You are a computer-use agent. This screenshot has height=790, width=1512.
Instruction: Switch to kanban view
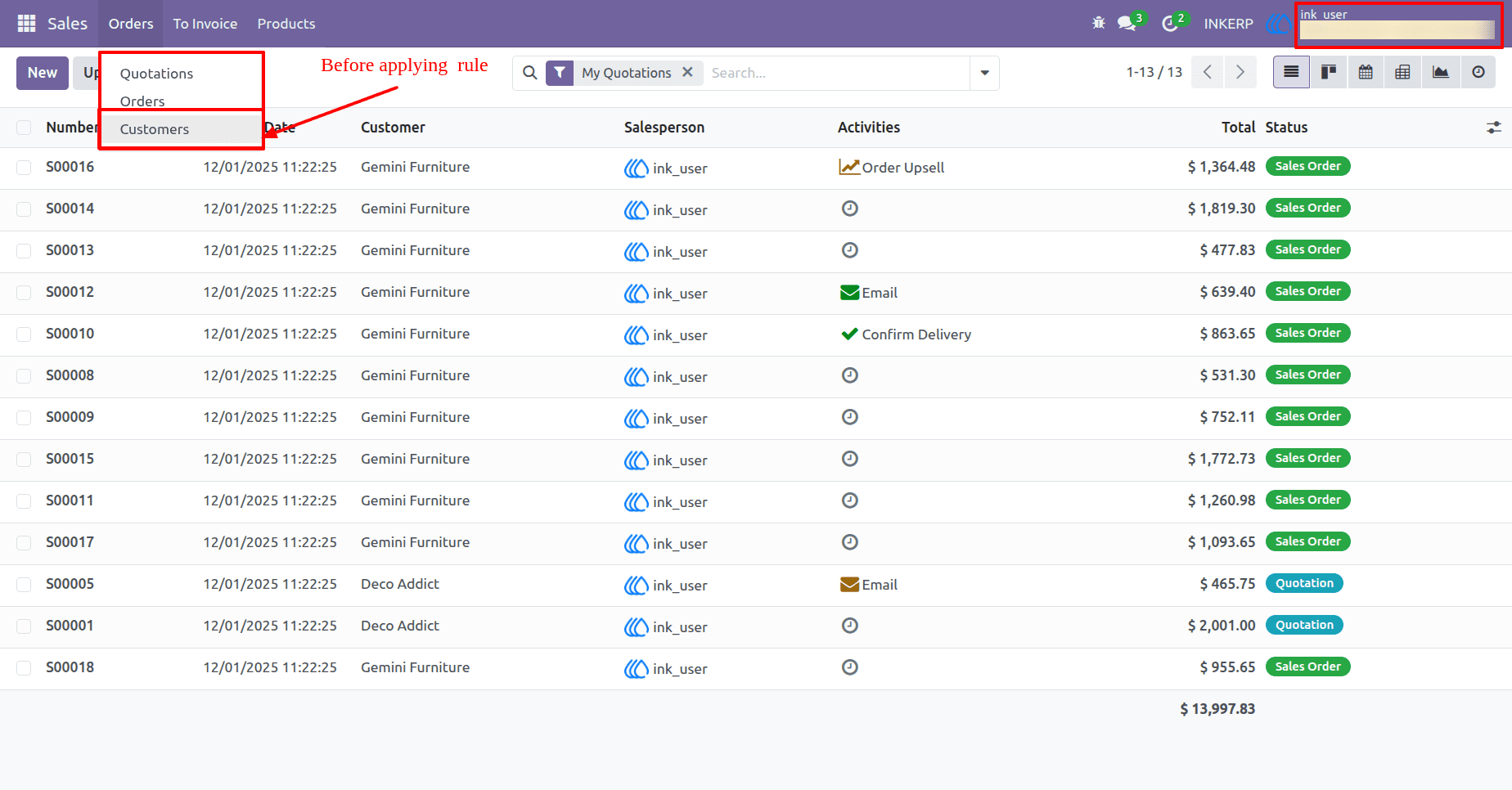coord(1329,73)
